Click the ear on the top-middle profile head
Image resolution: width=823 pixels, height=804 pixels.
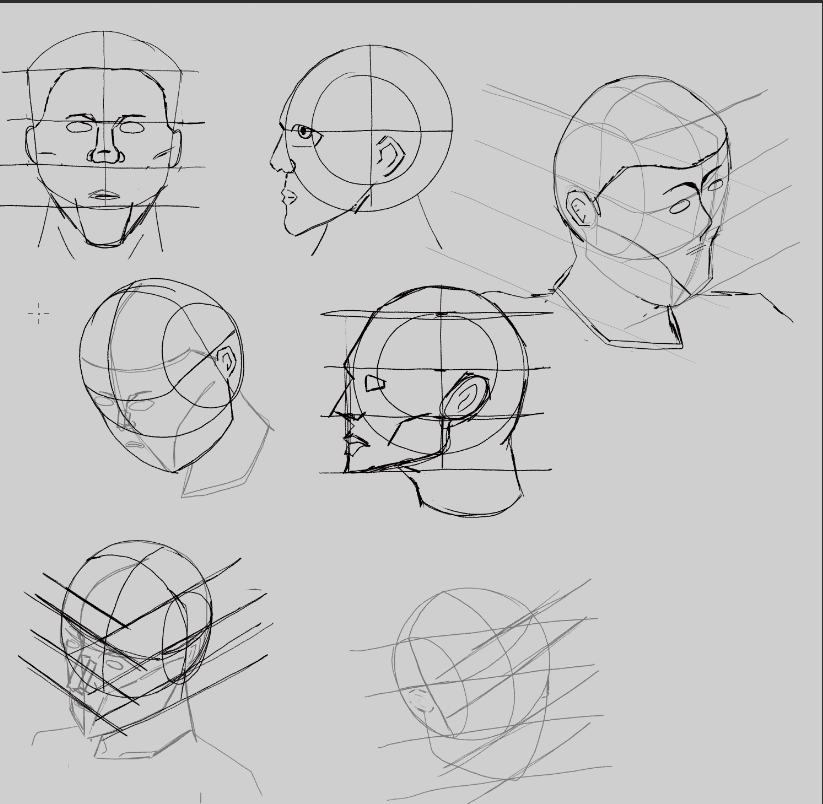391,156
